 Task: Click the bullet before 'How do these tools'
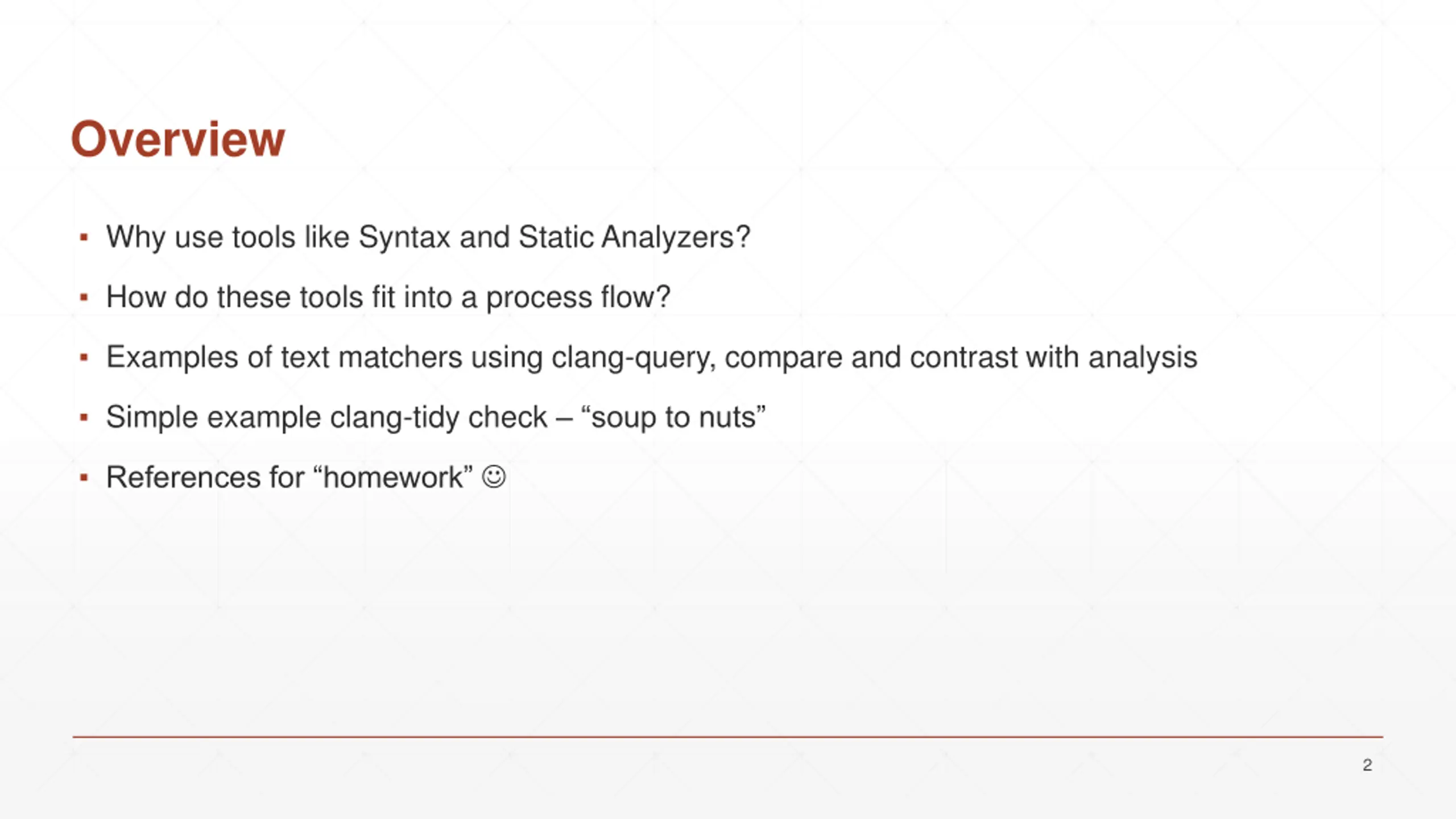(84, 297)
